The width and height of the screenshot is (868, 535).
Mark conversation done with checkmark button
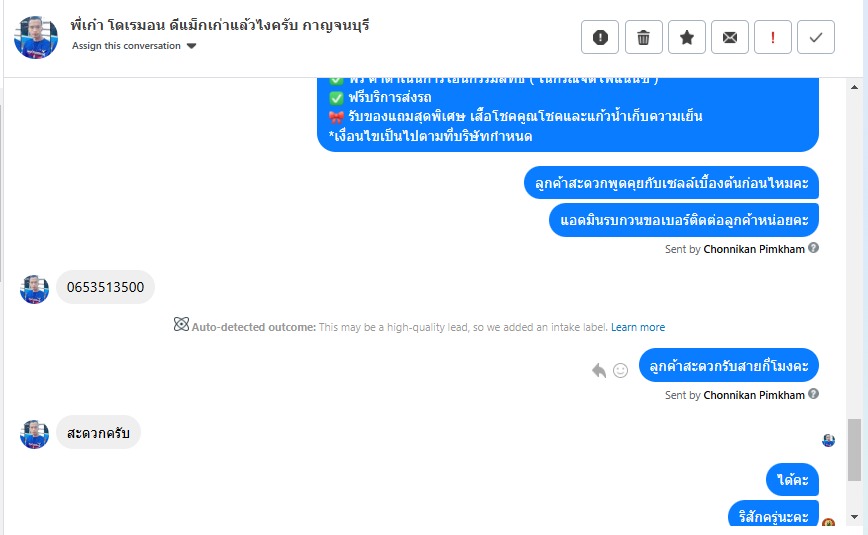815,37
